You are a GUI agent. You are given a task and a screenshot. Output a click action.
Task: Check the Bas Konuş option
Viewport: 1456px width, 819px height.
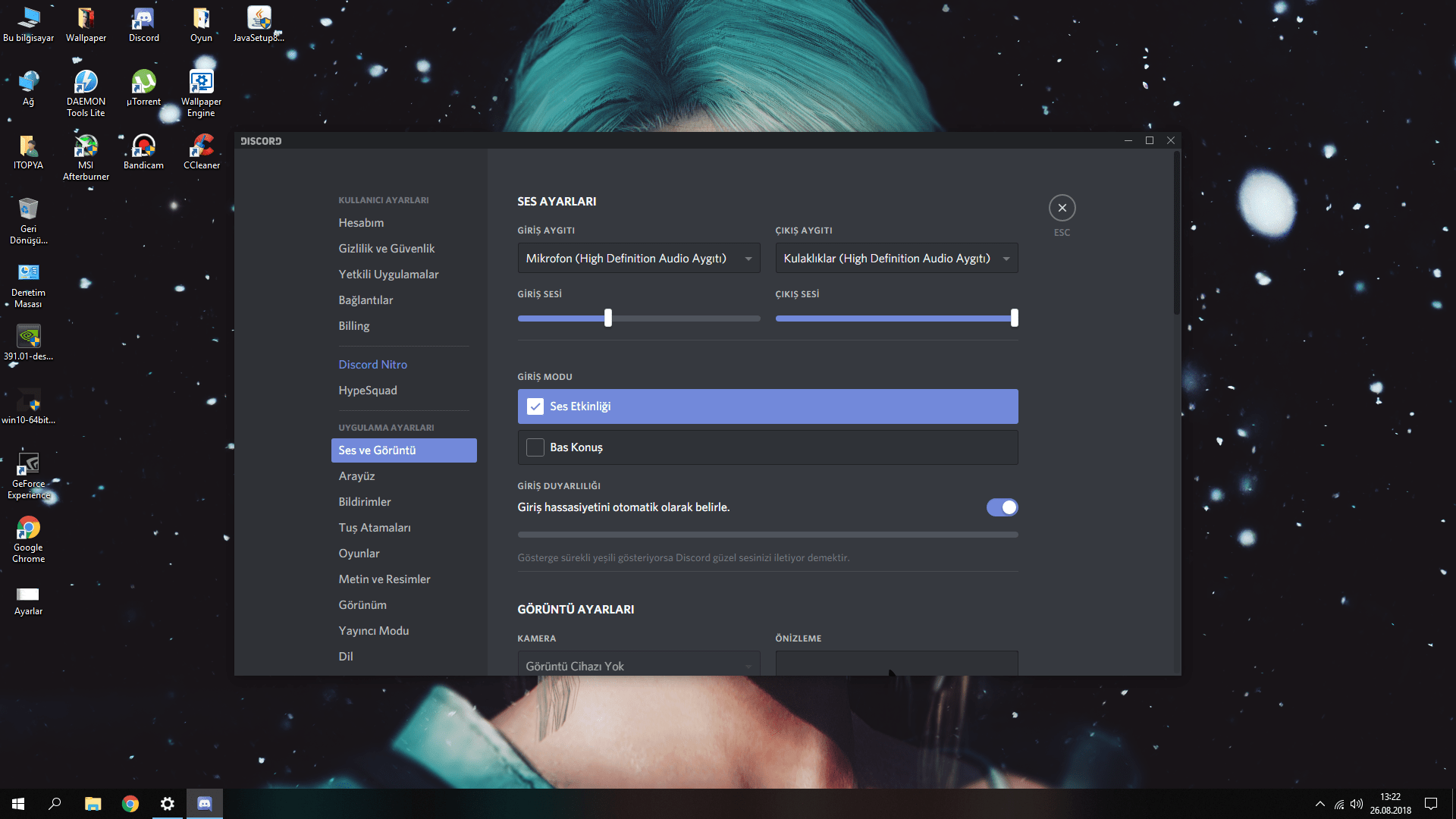pos(535,447)
